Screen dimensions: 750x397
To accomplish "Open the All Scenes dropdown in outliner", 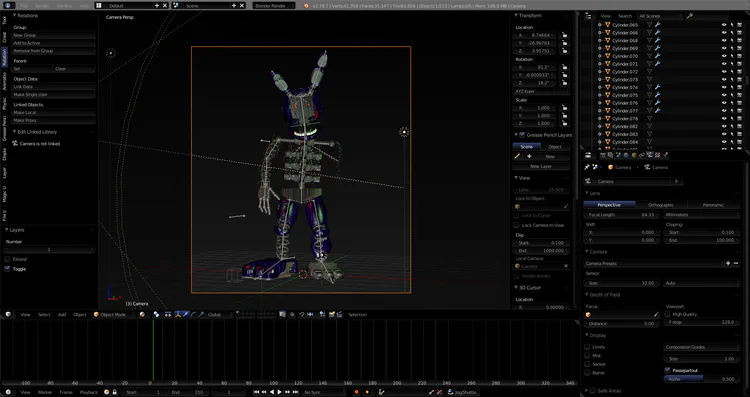I will pos(660,16).
